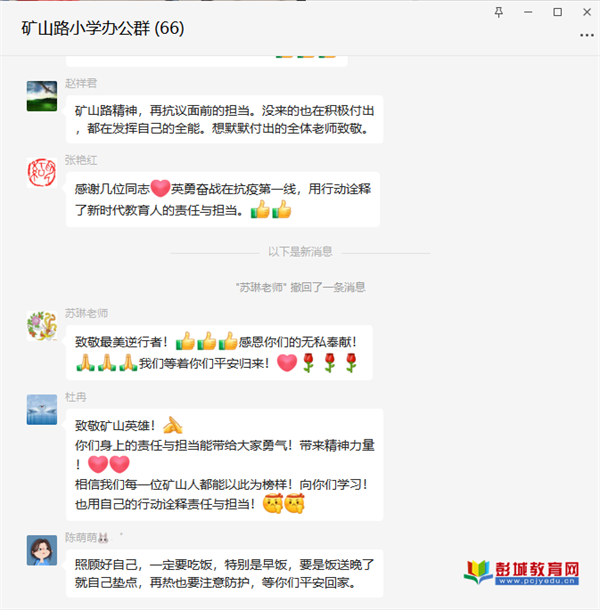The image size is (600, 610).
Task: Click the group title 矿山路小学办公群
Action: [103, 28]
